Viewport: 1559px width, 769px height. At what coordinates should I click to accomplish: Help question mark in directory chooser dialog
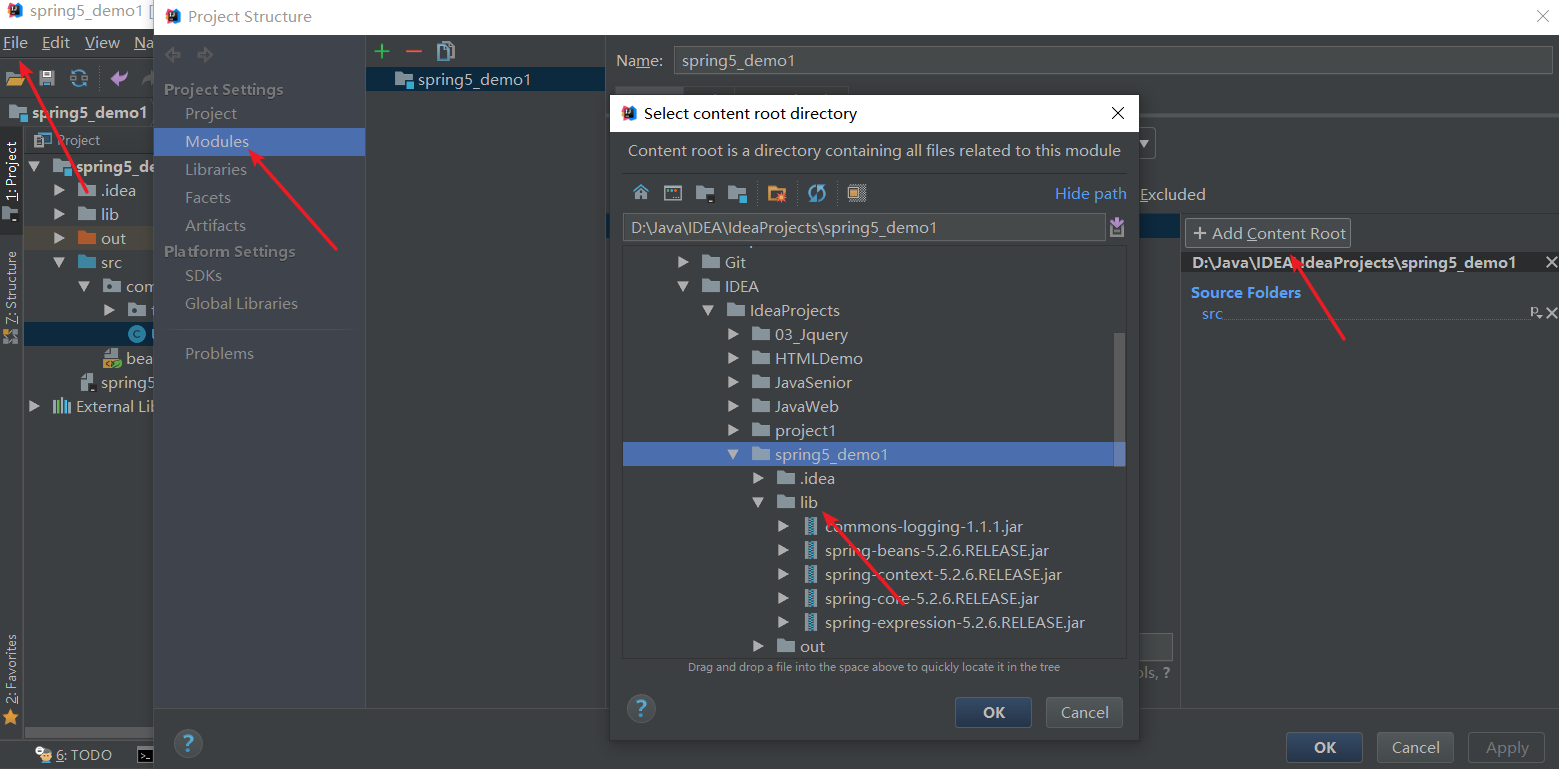[x=641, y=709]
